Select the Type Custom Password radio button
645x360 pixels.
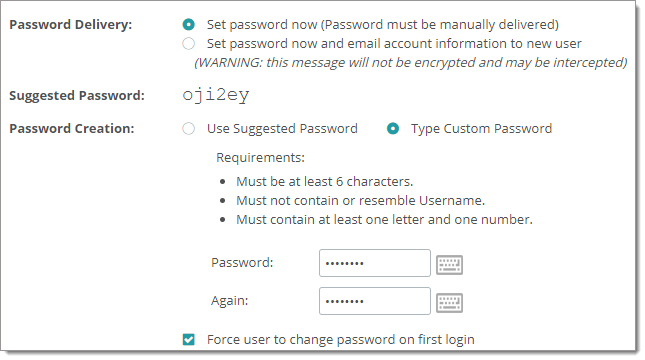[x=393, y=129]
